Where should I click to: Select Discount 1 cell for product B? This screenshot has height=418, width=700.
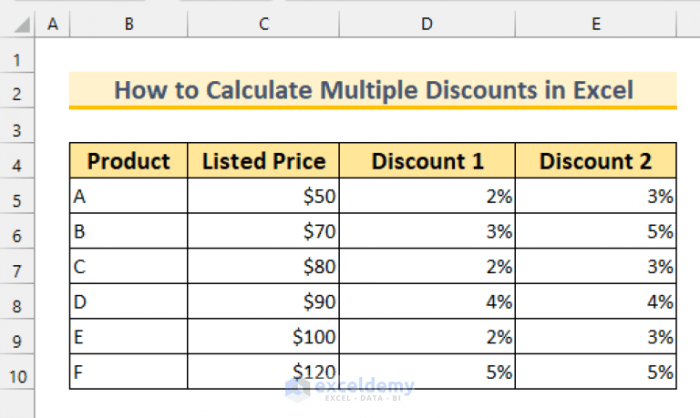pos(427,233)
